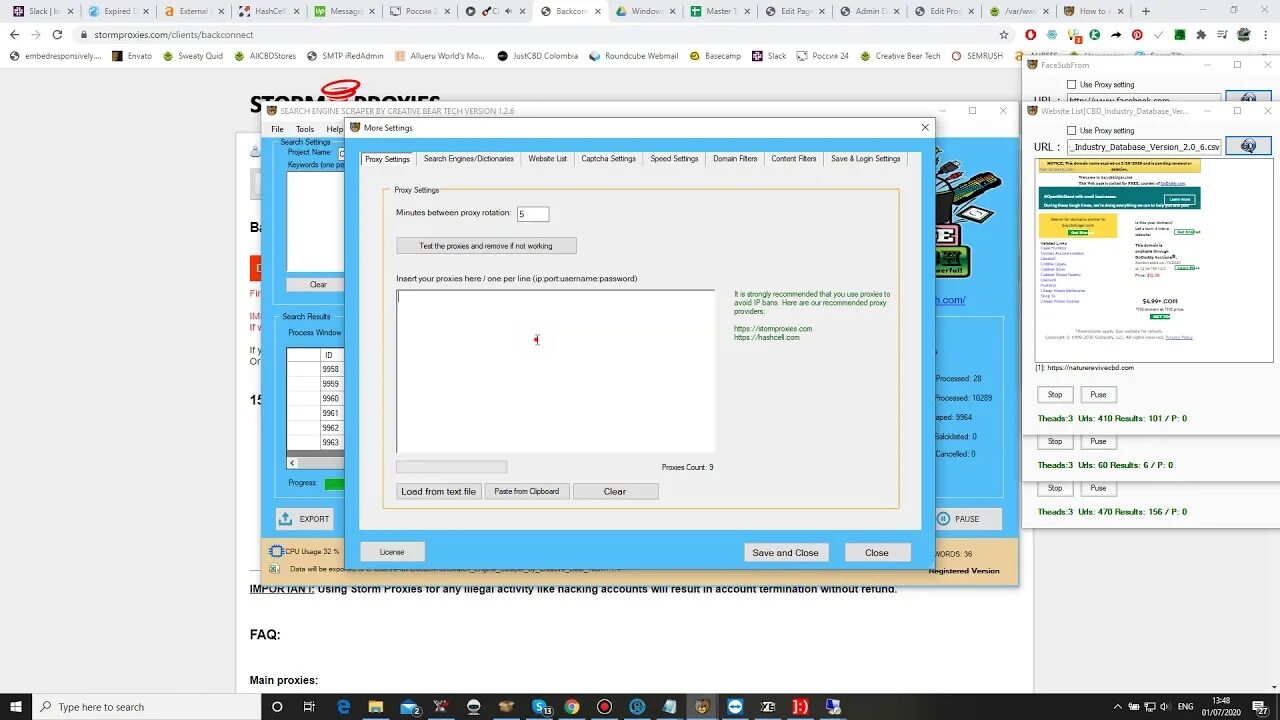Click Stop below naturerevivecbd.com URL

pyautogui.click(x=1054, y=395)
